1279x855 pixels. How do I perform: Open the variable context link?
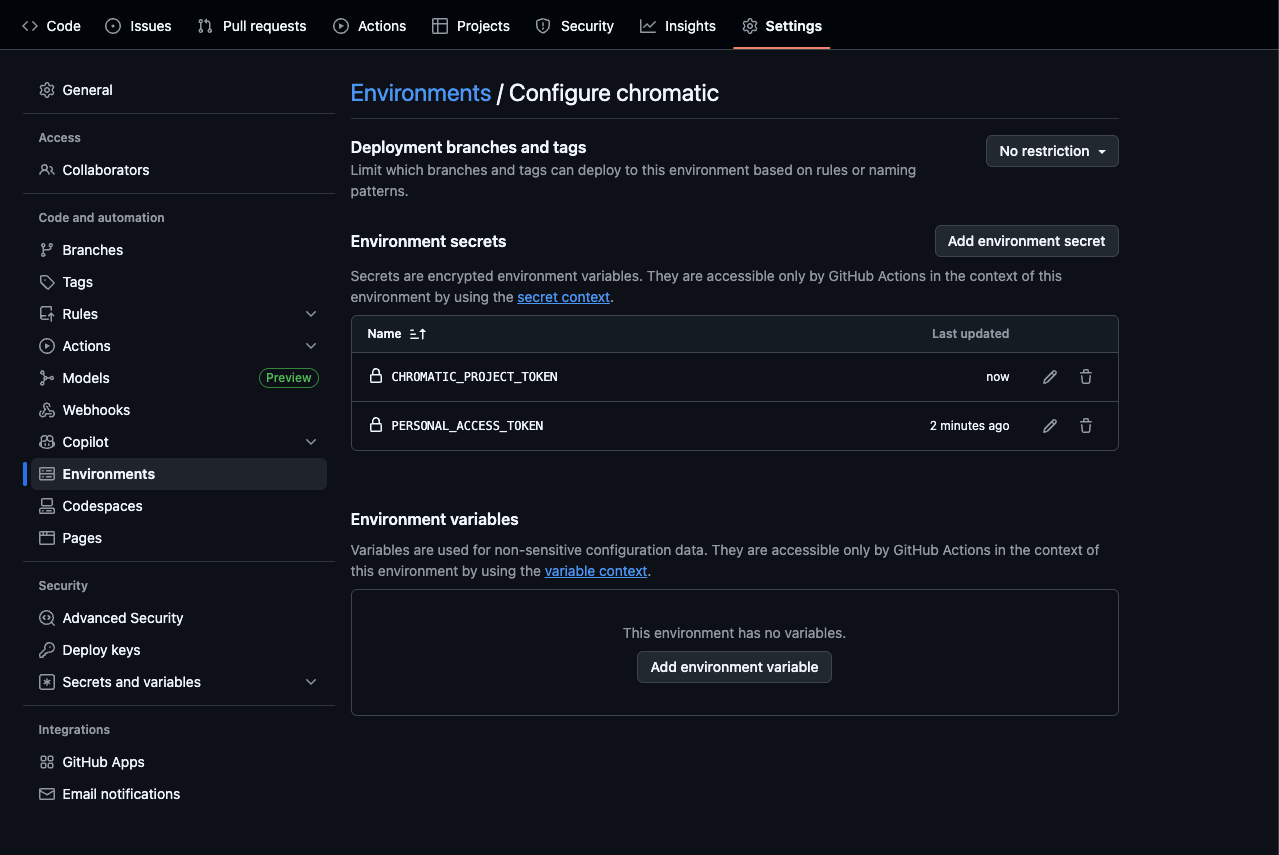(596, 571)
